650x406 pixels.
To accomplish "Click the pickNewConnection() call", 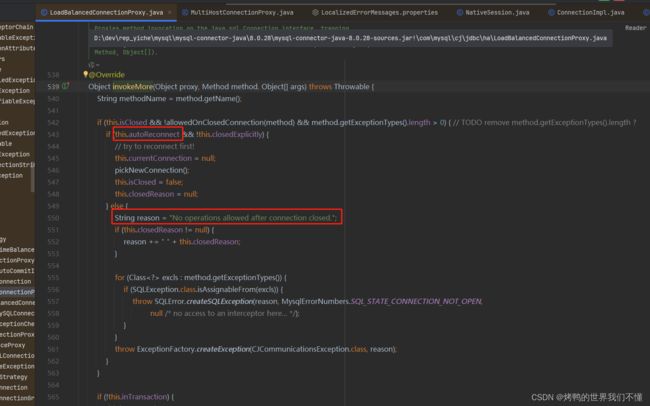I will click(152, 170).
